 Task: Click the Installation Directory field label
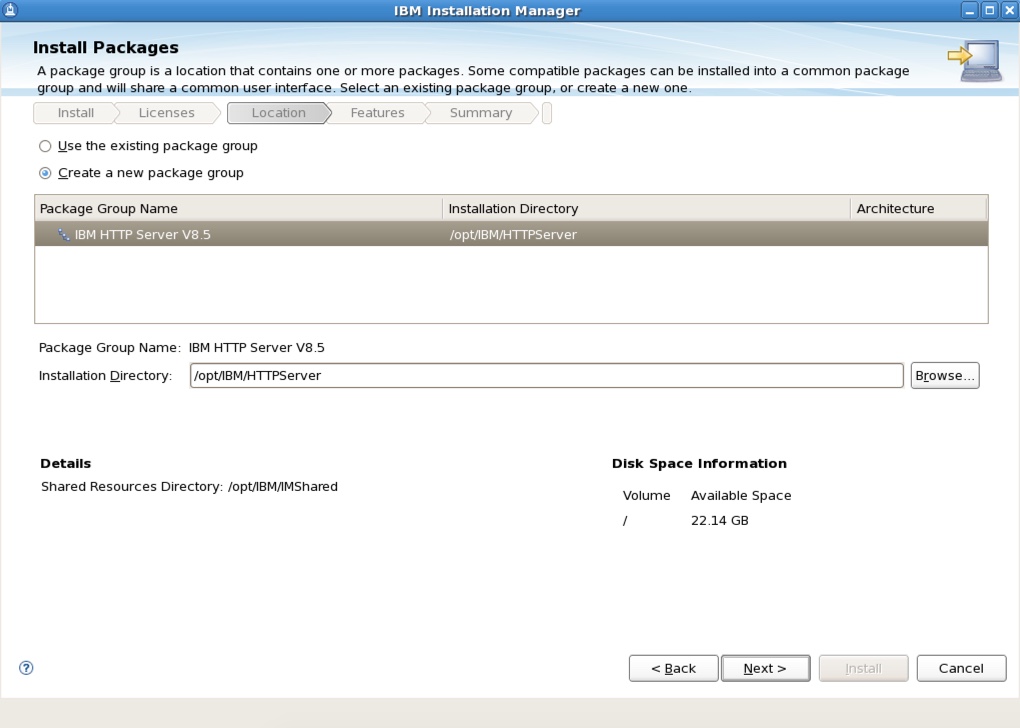click(x=105, y=375)
